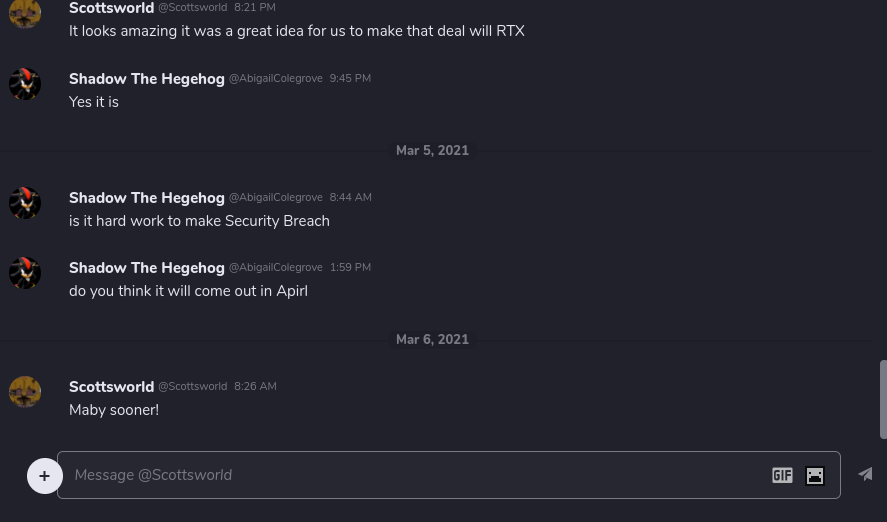This screenshot has width=887, height=522.
Task: Click Shadow avatar beside the Apirl message
Action: (x=25, y=273)
